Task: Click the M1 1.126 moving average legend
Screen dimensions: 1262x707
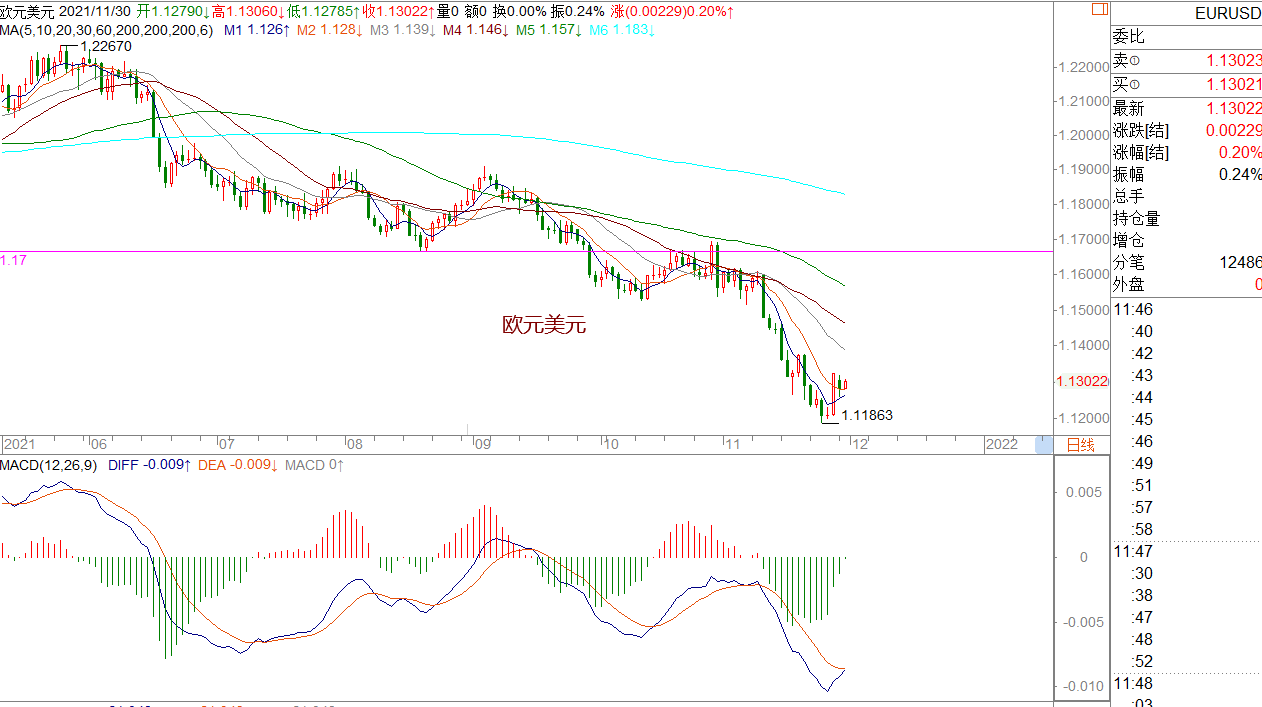Action: pyautogui.click(x=257, y=30)
